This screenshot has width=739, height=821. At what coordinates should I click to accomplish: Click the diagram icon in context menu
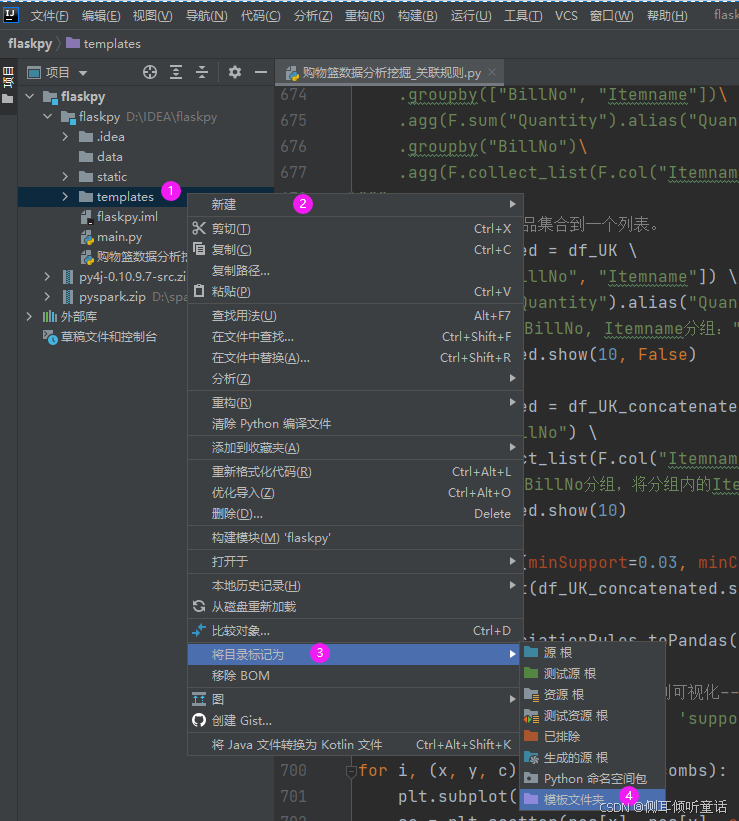(x=199, y=699)
